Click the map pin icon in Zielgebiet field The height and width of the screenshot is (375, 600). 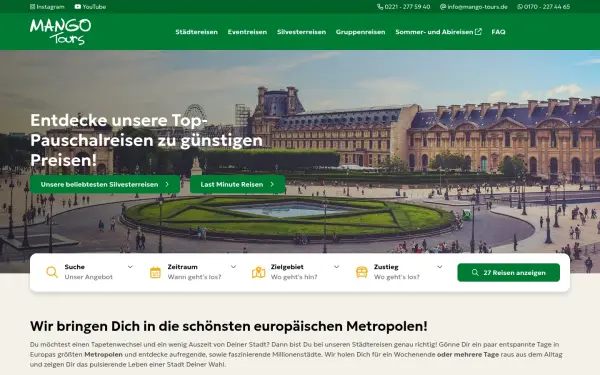click(x=258, y=272)
